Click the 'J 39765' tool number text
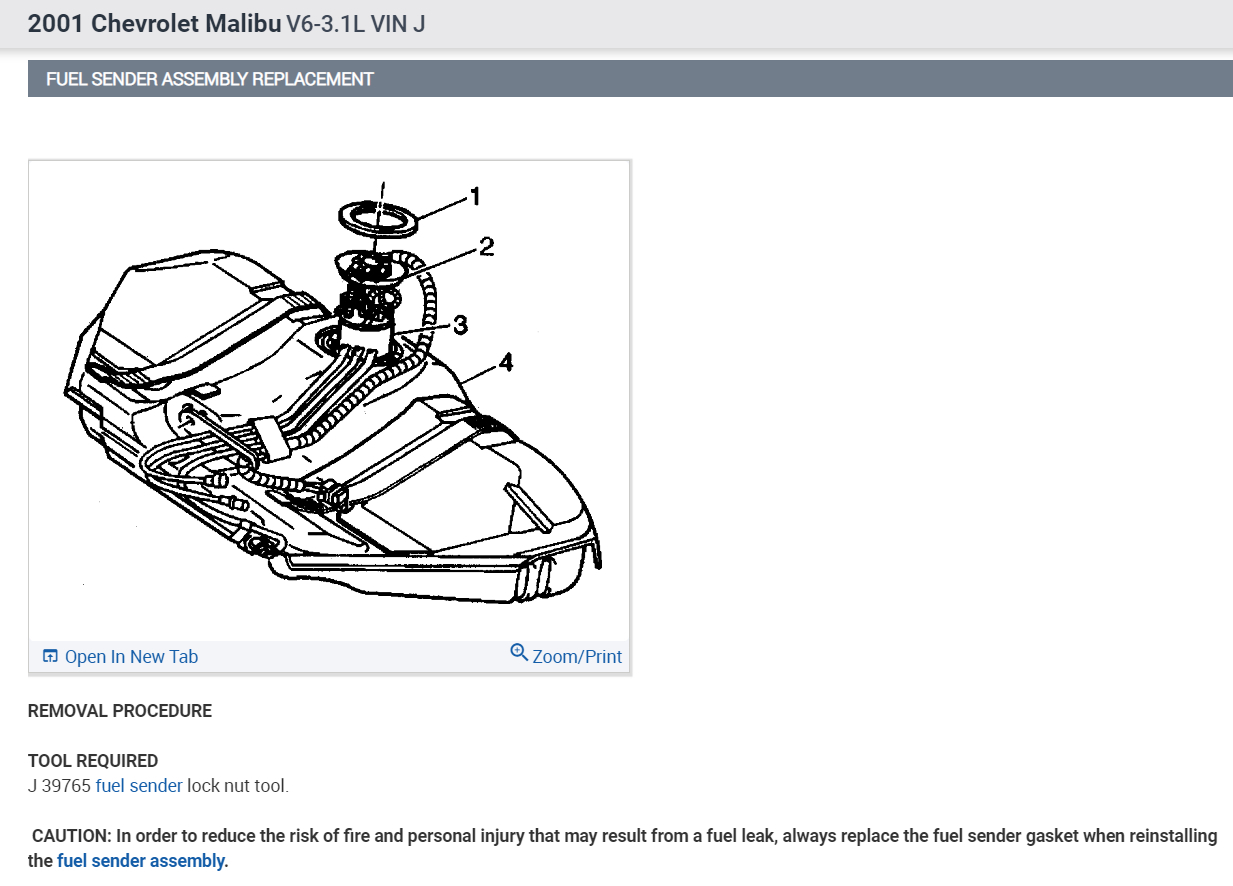1233x886 pixels. [60, 786]
